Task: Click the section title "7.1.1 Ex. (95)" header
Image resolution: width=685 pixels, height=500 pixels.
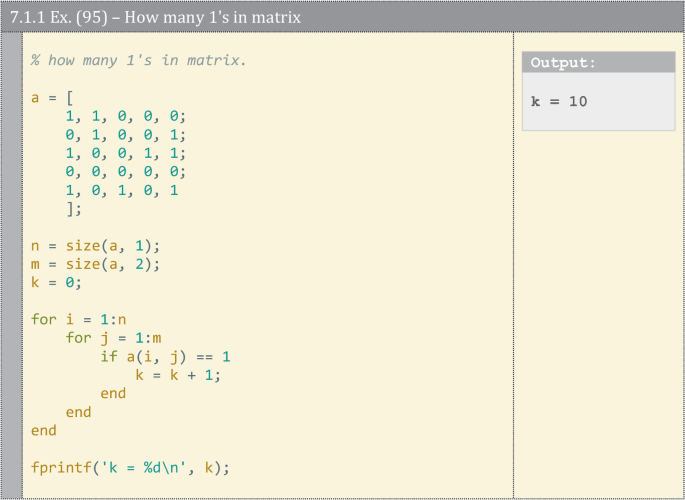Action: click(155, 18)
